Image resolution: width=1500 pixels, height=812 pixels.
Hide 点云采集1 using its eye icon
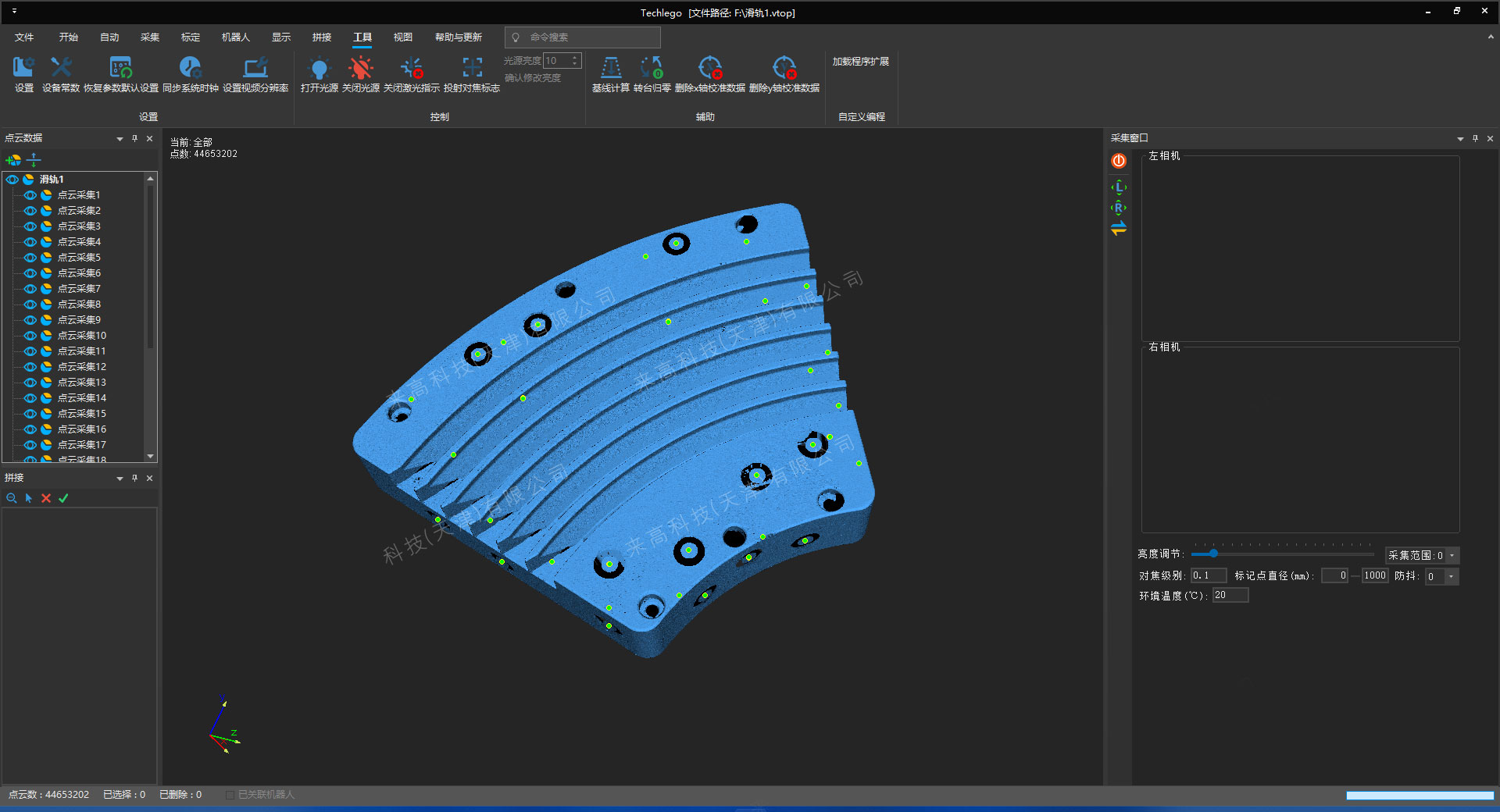(x=30, y=195)
